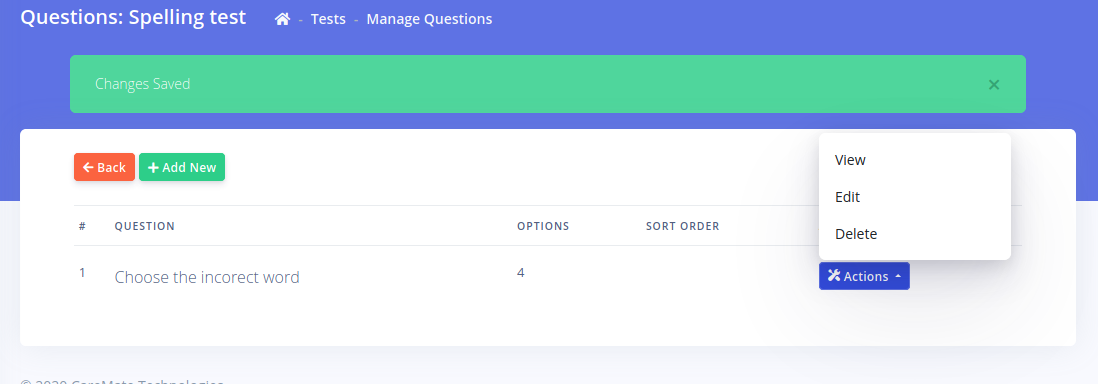The width and height of the screenshot is (1098, 384).
Task: Click the Sort Order column header
Action: [x=683, y=226]
